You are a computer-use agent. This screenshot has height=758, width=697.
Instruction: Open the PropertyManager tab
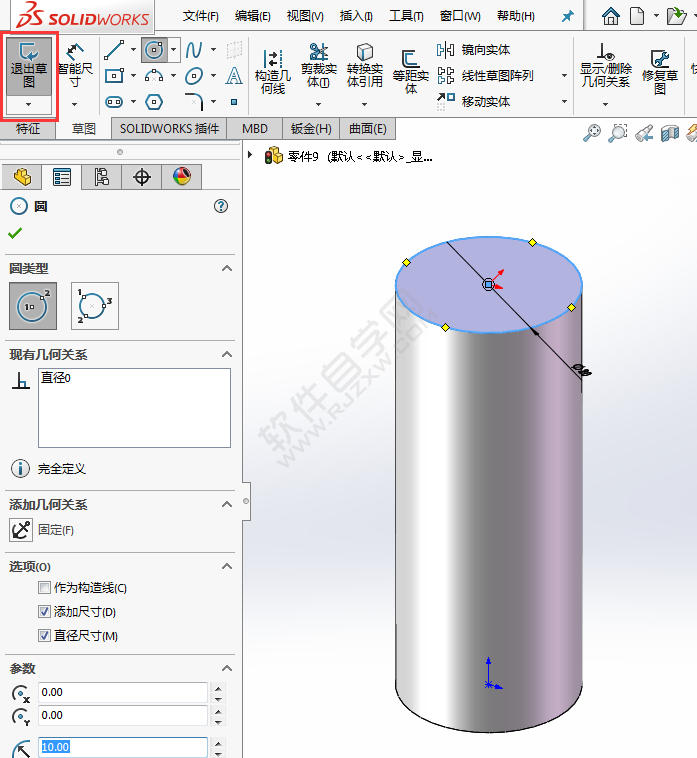pyautogui.click(x=61, y=177)
